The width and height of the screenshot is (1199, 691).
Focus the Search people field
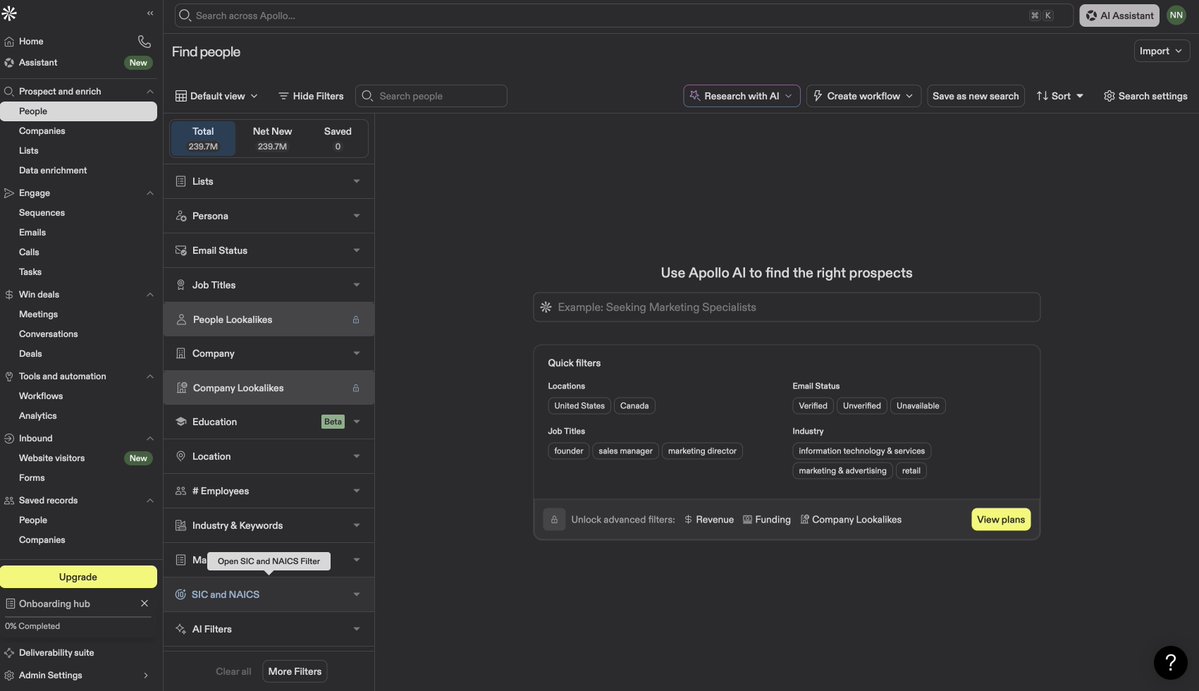pos(431,96)
